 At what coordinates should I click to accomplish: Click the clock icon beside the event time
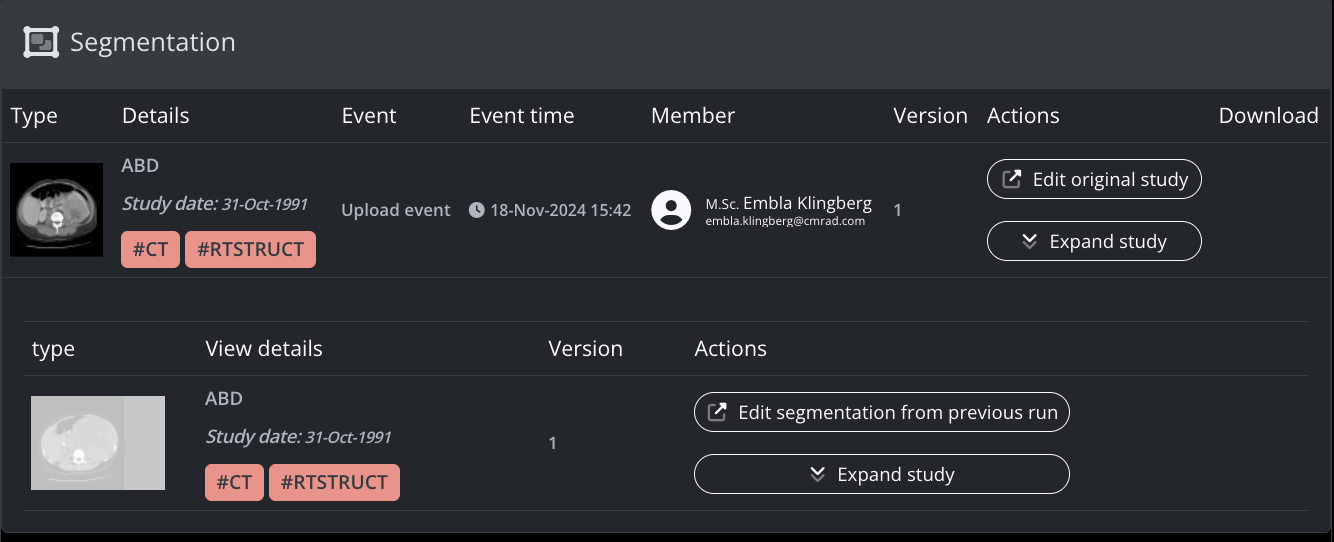[477, 210]
